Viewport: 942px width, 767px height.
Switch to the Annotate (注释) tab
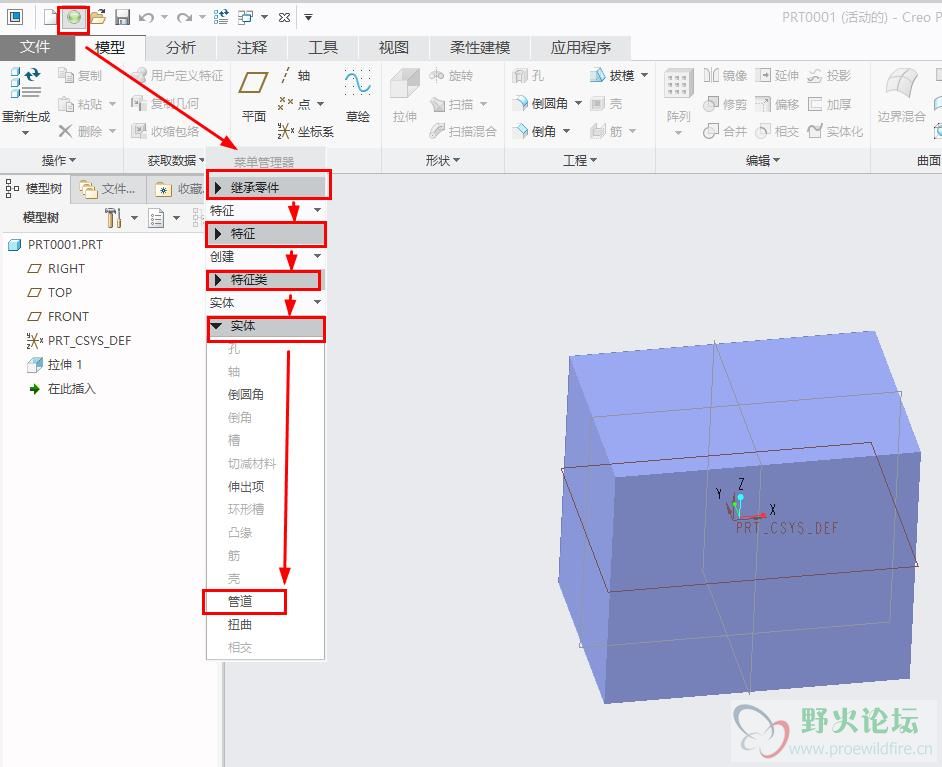[x=252, y=47]
